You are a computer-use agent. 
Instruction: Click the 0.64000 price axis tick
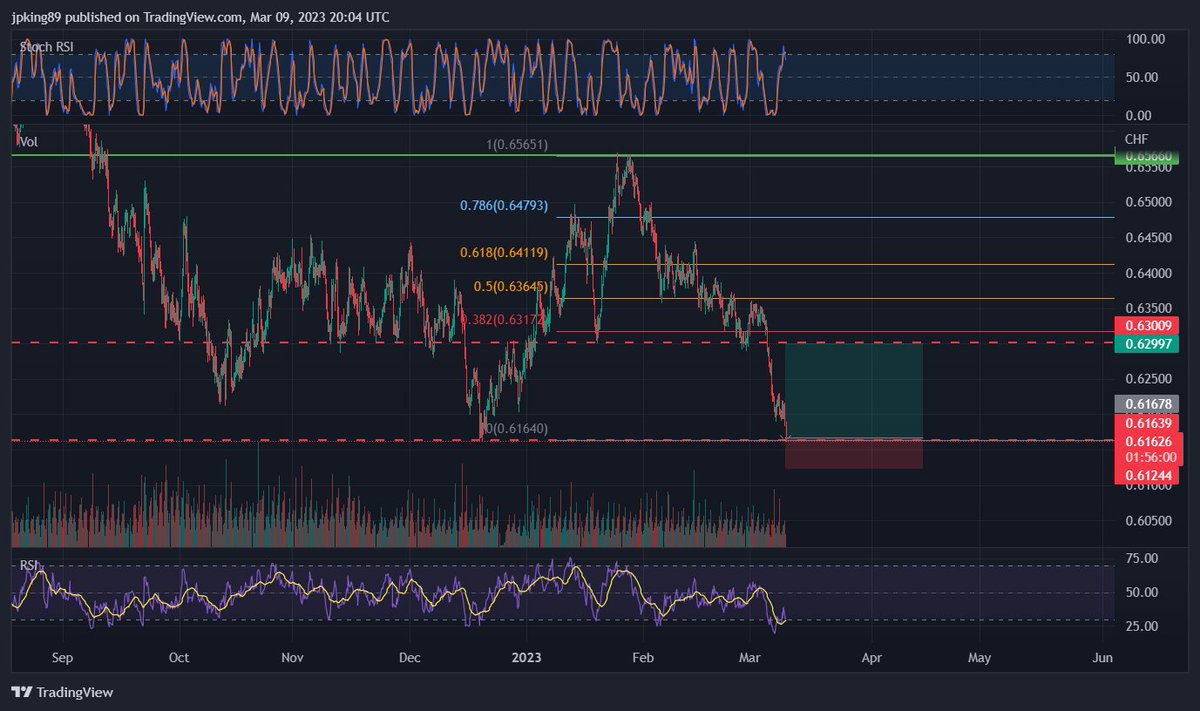[x=1149, y=273]
